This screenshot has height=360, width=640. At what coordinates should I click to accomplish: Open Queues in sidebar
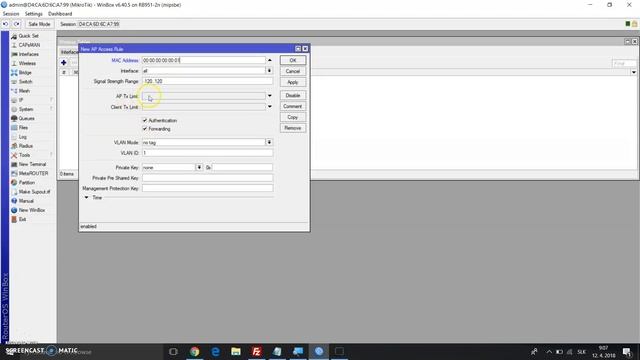(x=26, y=118)
